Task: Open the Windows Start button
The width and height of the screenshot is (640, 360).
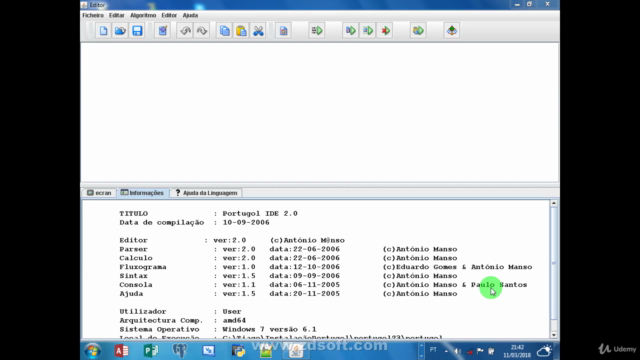Action: click(93, 351)
